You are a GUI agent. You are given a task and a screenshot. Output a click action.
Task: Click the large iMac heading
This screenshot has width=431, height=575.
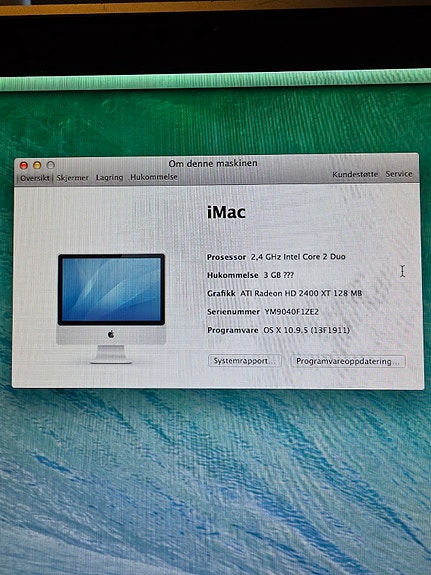(226, 213)
